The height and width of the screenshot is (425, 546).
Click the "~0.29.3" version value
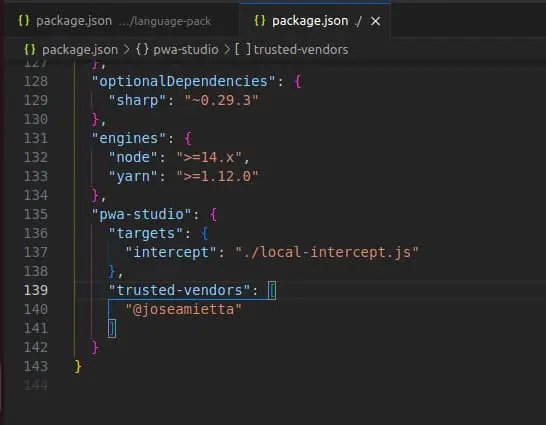click(x=221, y=101)
